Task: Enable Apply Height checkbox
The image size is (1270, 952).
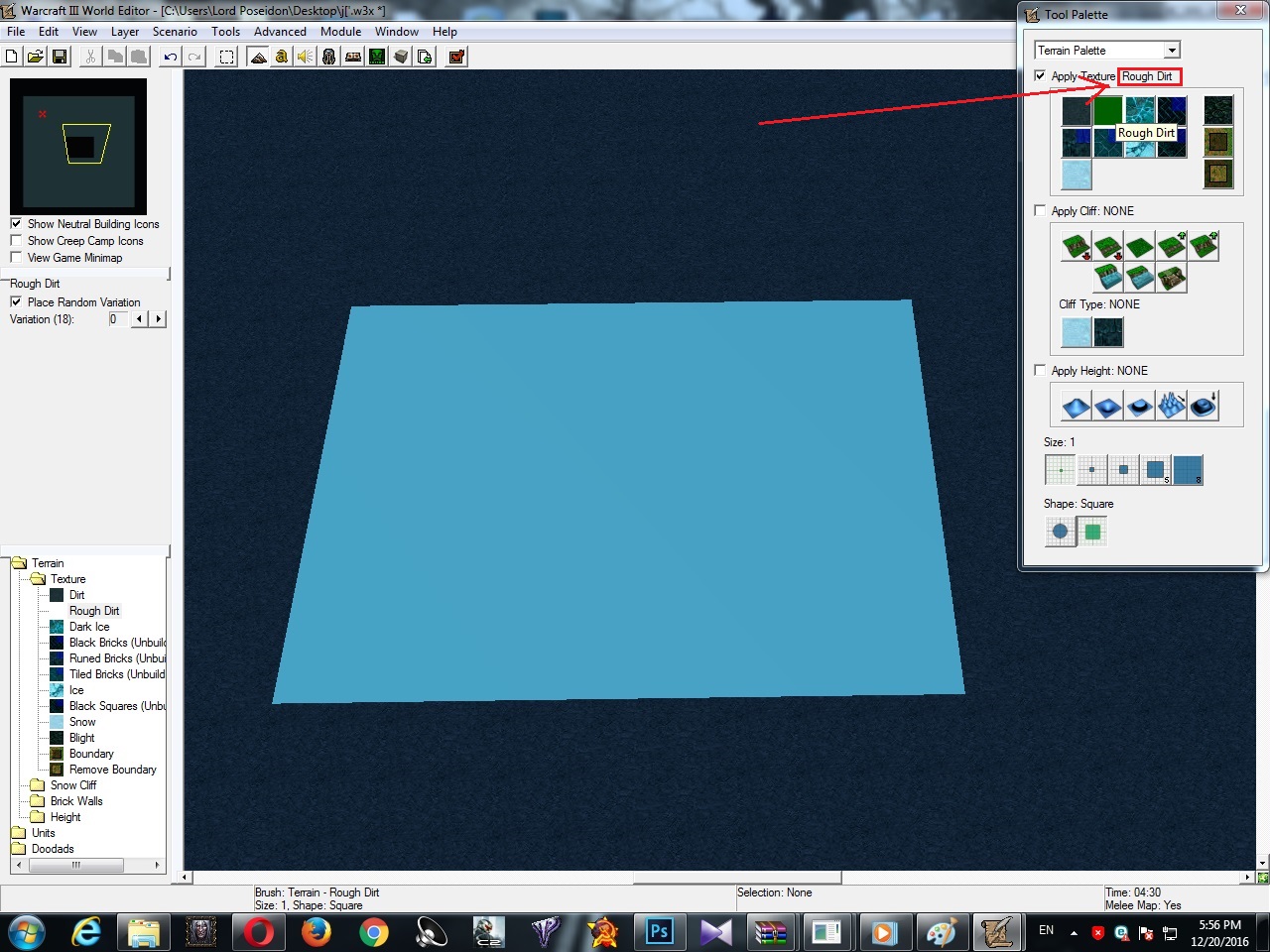Action: (x=1040, y=370)
